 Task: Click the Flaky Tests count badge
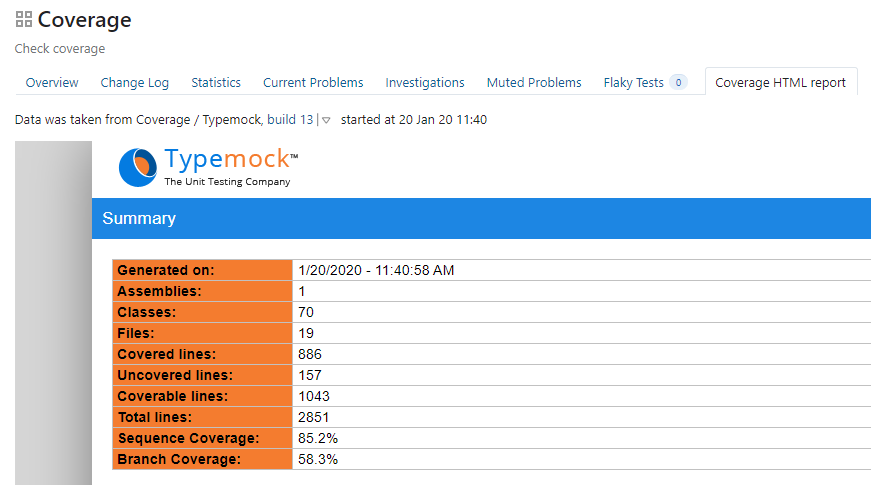click(x=678, y=83)
